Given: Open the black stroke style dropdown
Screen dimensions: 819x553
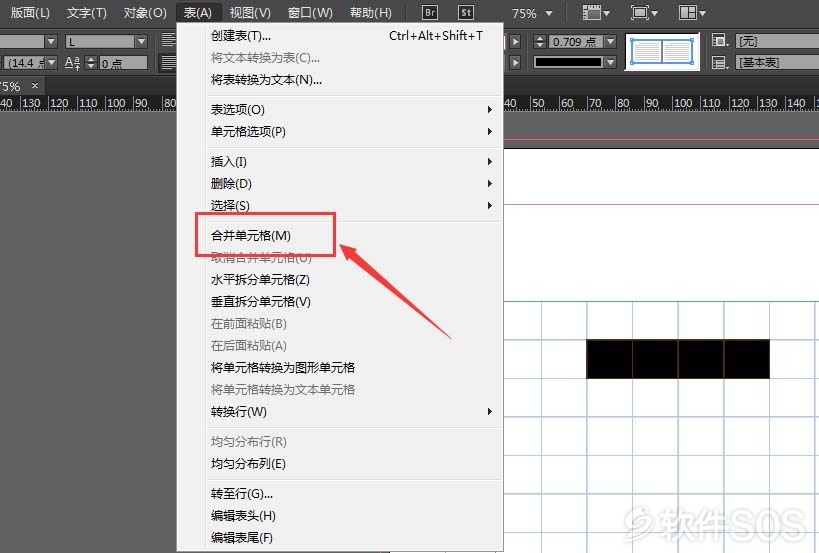Looking at the screenshot, I should point(610,63).
